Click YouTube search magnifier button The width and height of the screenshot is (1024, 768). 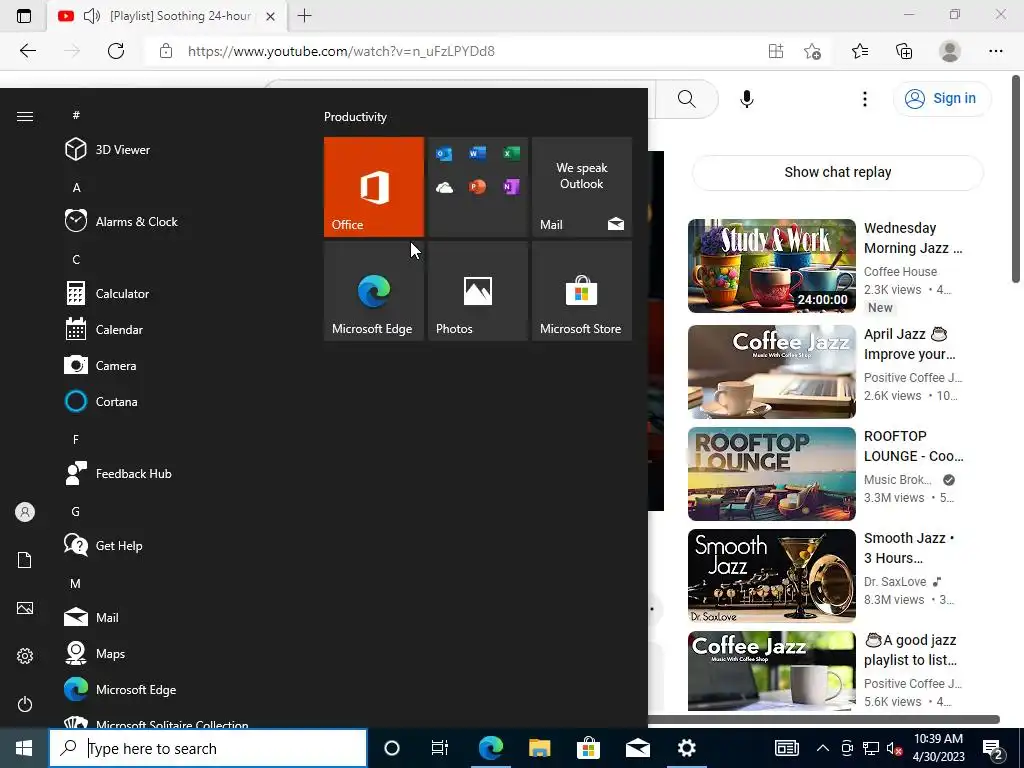pyautogui.click(x=686, y=99)
